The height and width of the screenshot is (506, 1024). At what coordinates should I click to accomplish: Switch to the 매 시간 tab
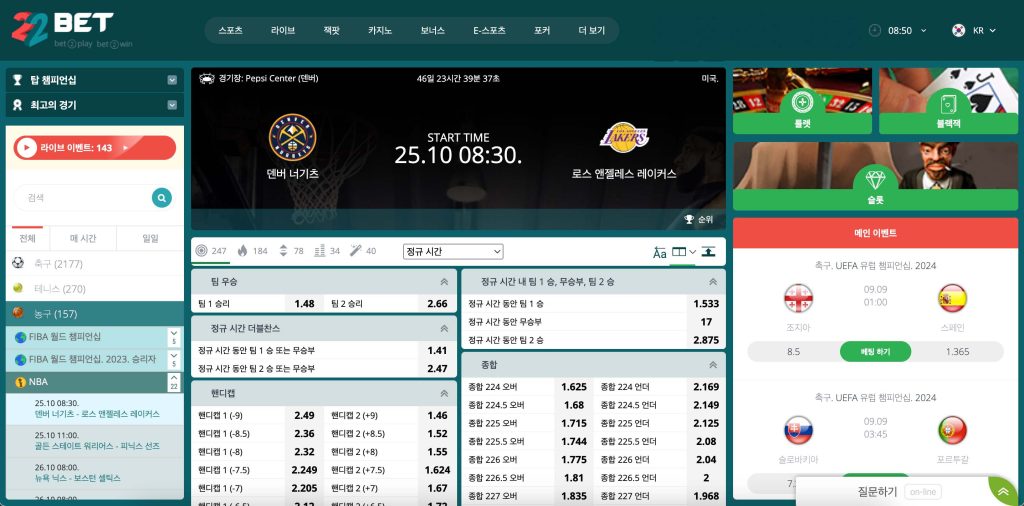click(84, 238)
